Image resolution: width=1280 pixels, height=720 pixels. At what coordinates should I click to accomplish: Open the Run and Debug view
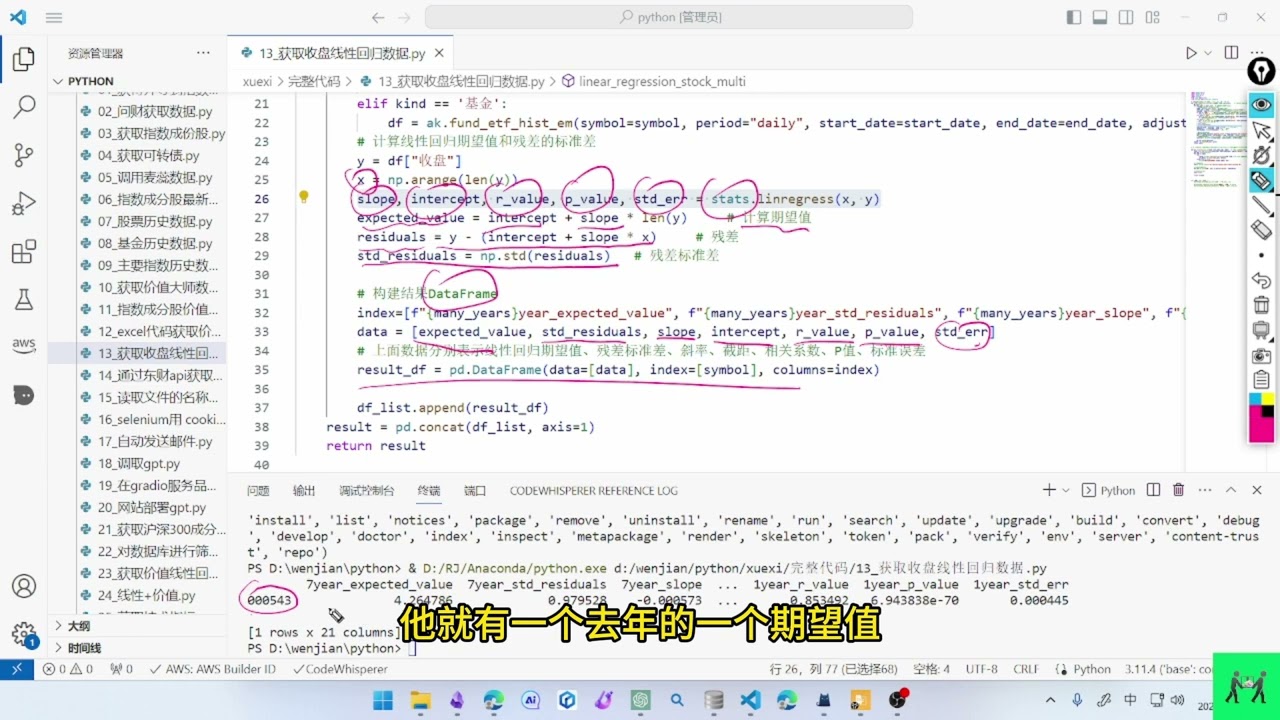click(x=24, y=203)
